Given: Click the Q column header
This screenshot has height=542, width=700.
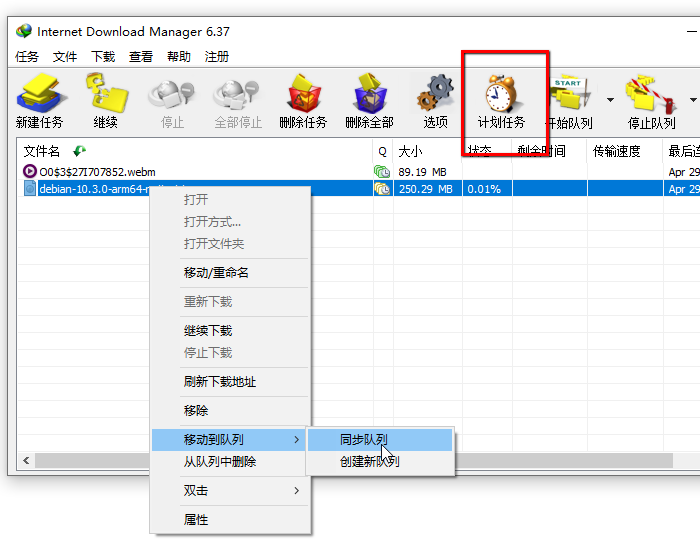Looking at the screenshot, I should 383,151.
